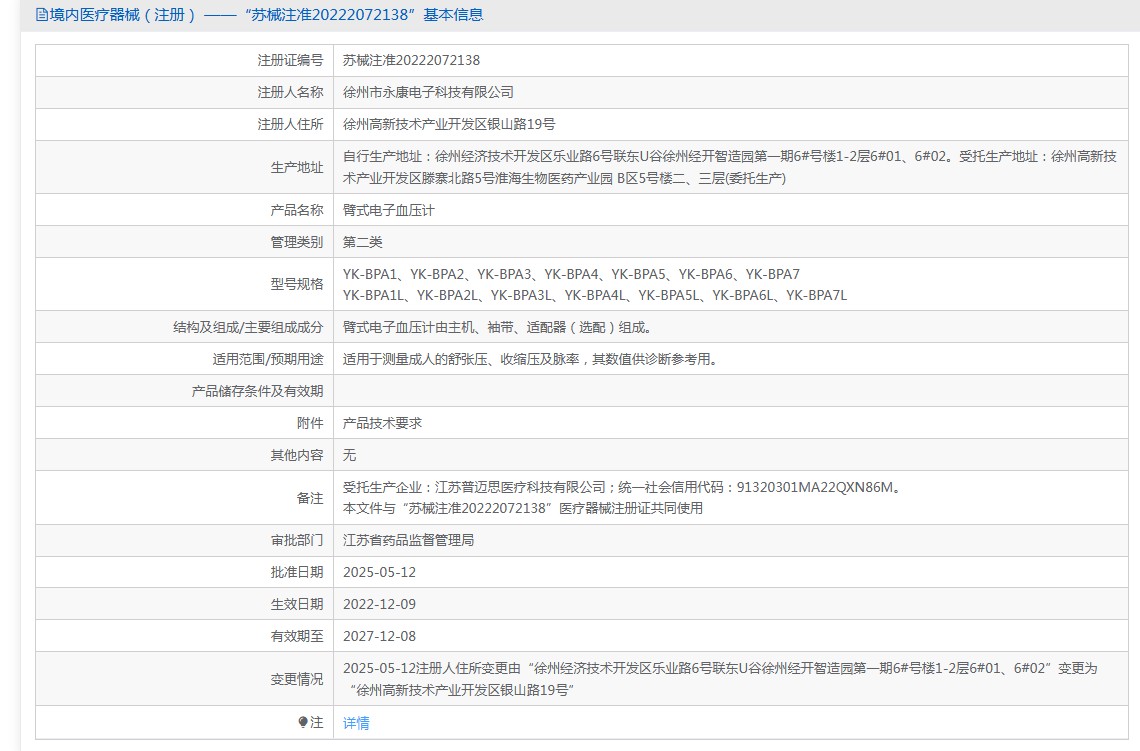Click the 型号规格 label
Screen dimensions: 1140x751
point(297,284)
